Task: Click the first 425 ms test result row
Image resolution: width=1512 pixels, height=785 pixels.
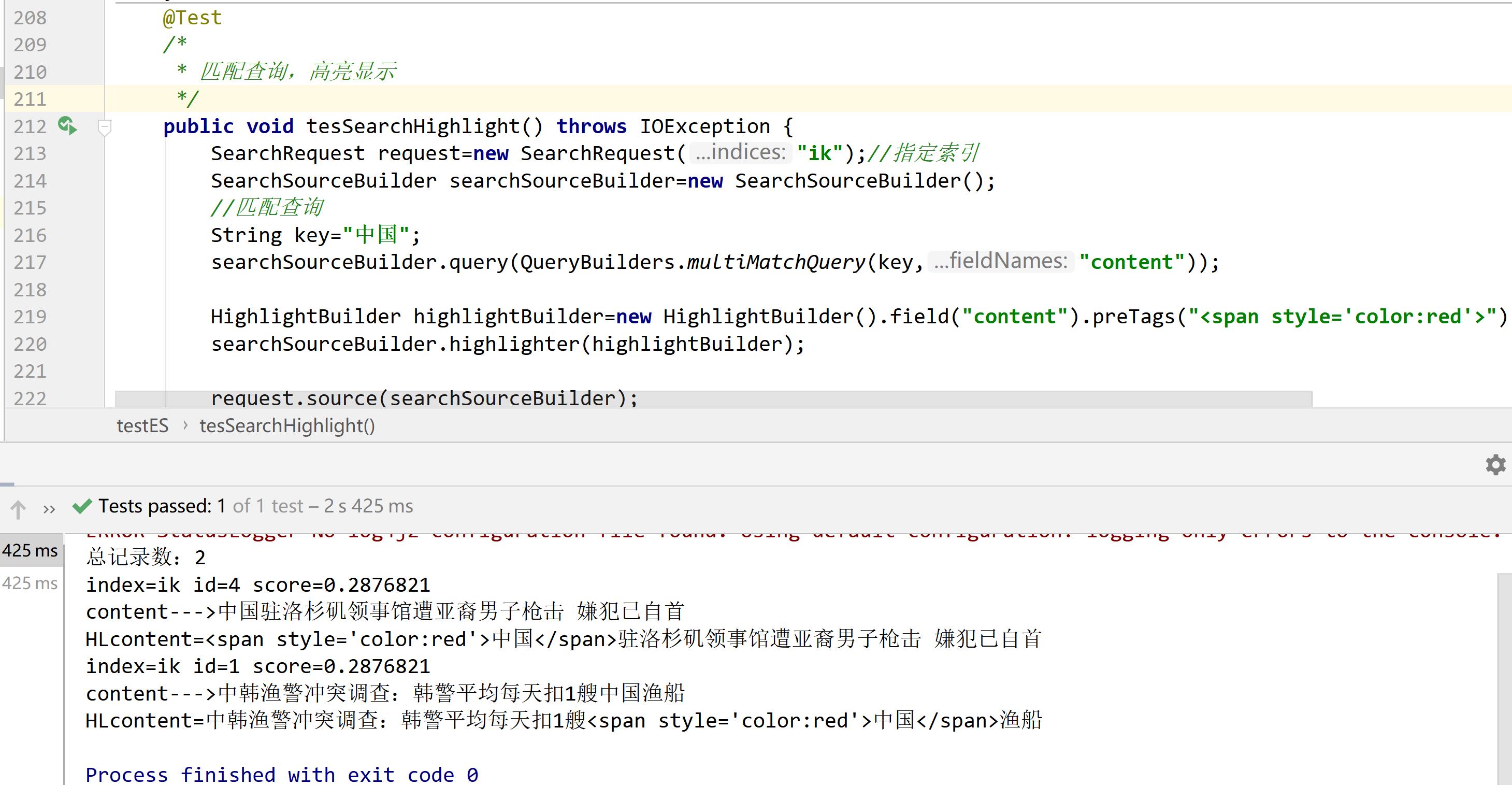Action: (x=31, y=551)
